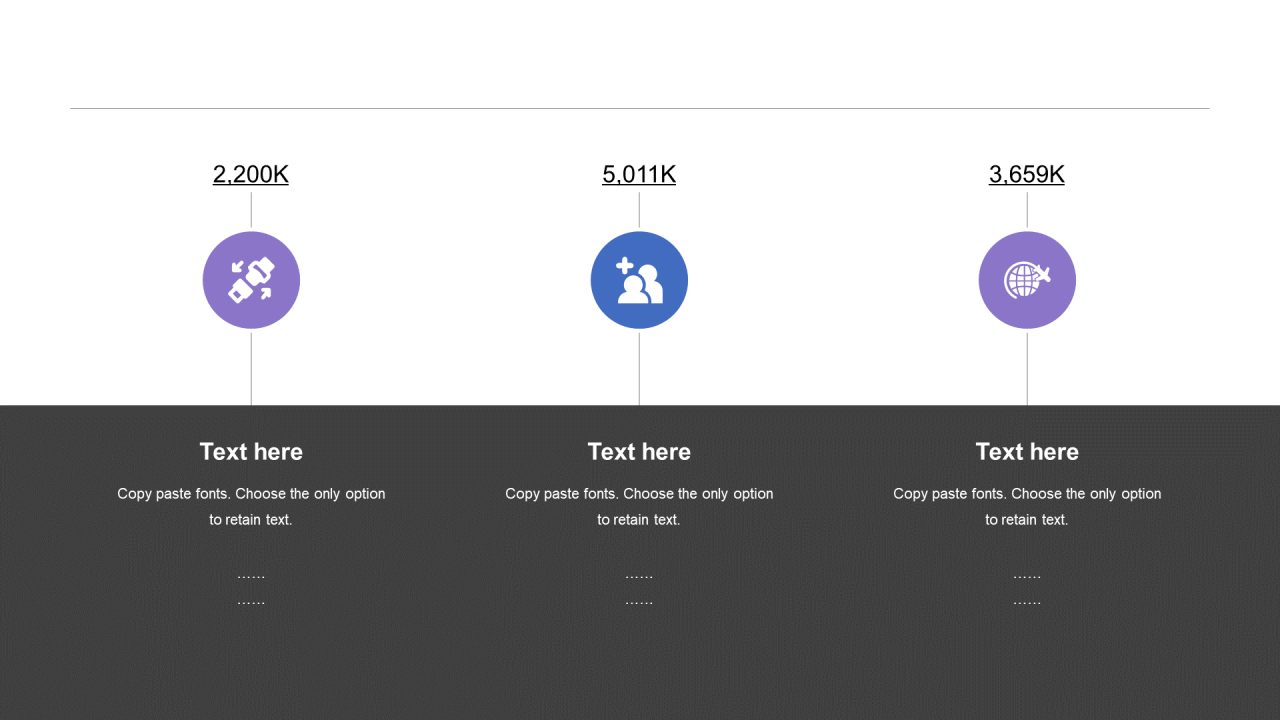The width and height of the screenshot is (1280, 720).
Task: Select the dotted placeholder under middle column
Action: [x=639, y=589]
